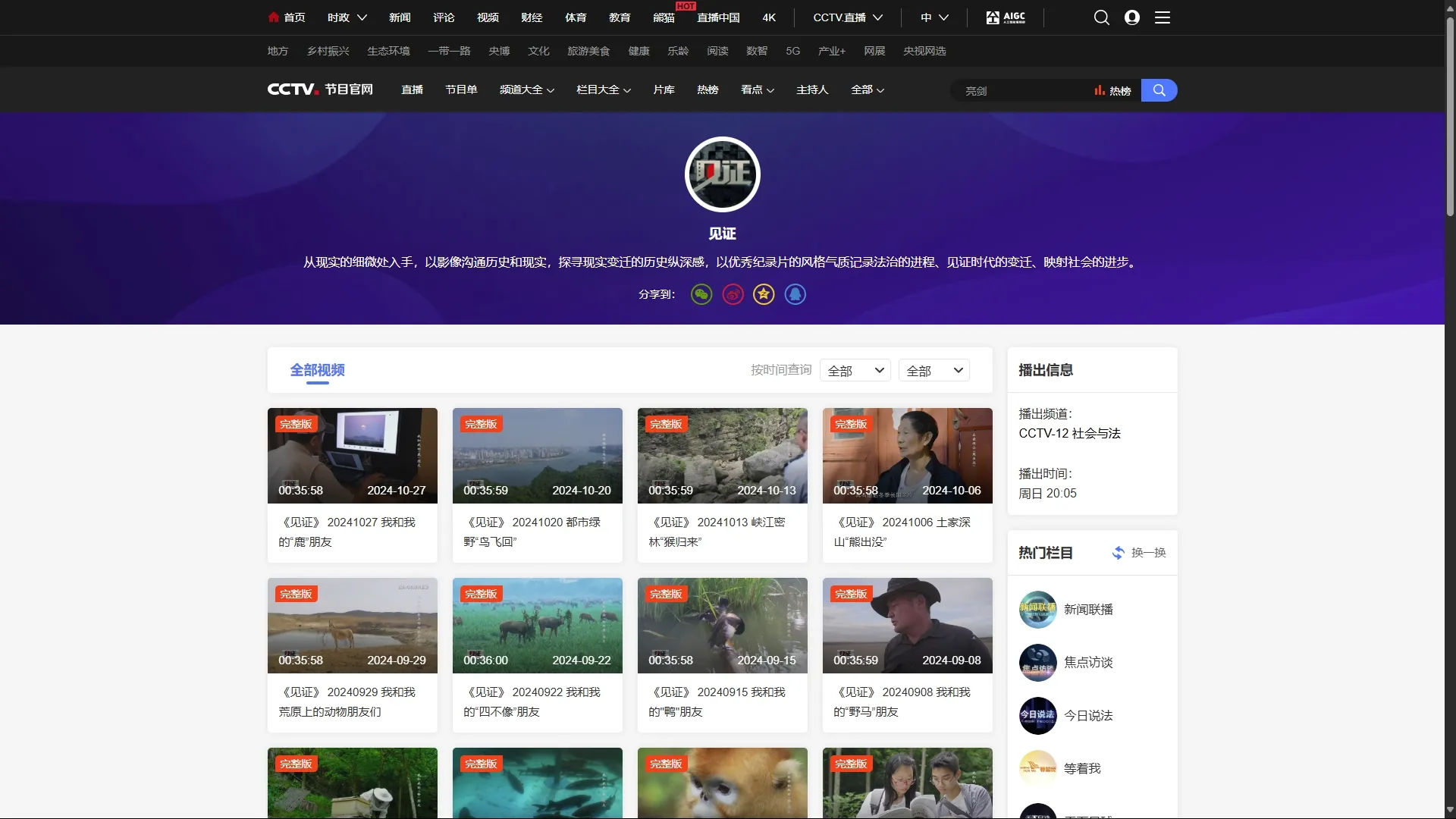Open 焦点访谈 round program icon
Viewport: 1456px width, 819px height.
1037,663
